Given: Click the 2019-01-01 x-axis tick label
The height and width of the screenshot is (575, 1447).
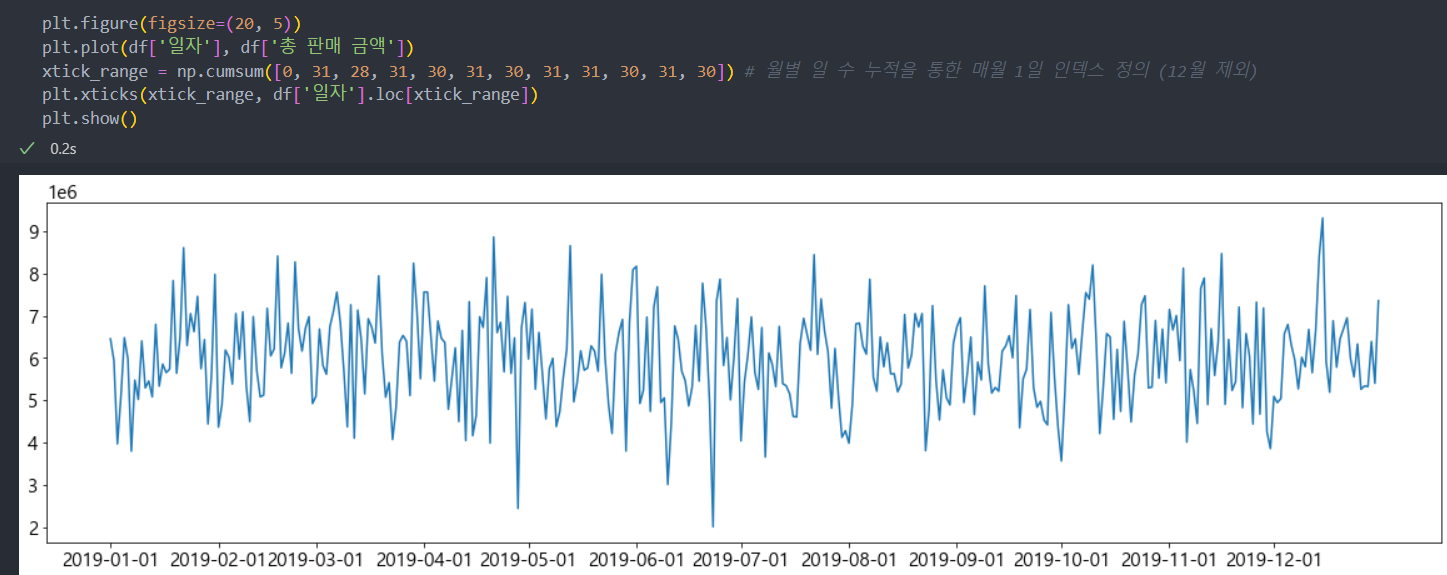Looking at the screenshot, I should click(x=110, y=559).
